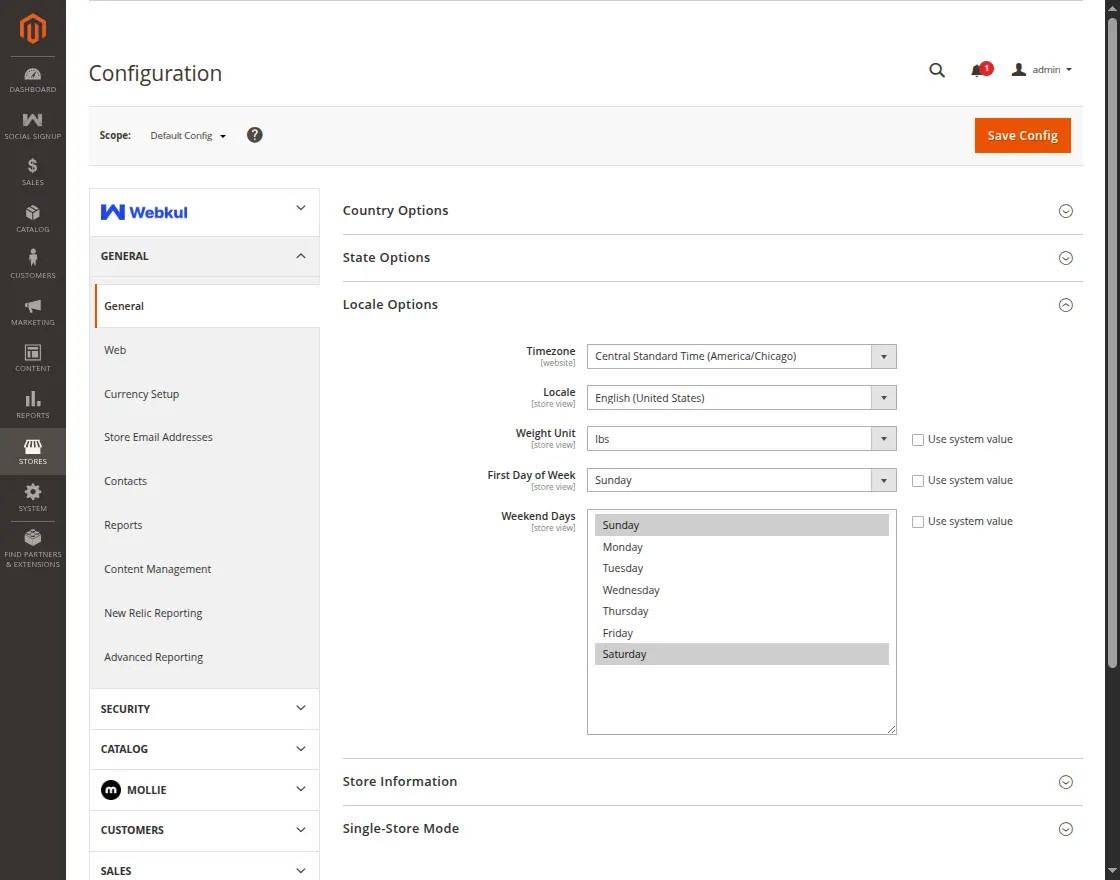The height and width of the screenshot is (880, 1120).
Task: Enable Use system value for Weight Unit
Action: point(918,439)
